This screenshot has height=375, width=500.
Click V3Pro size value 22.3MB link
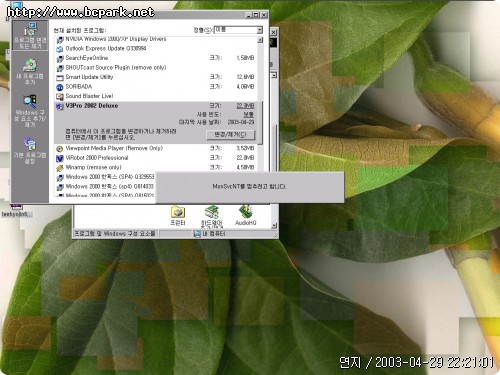(x=245, y=106)
